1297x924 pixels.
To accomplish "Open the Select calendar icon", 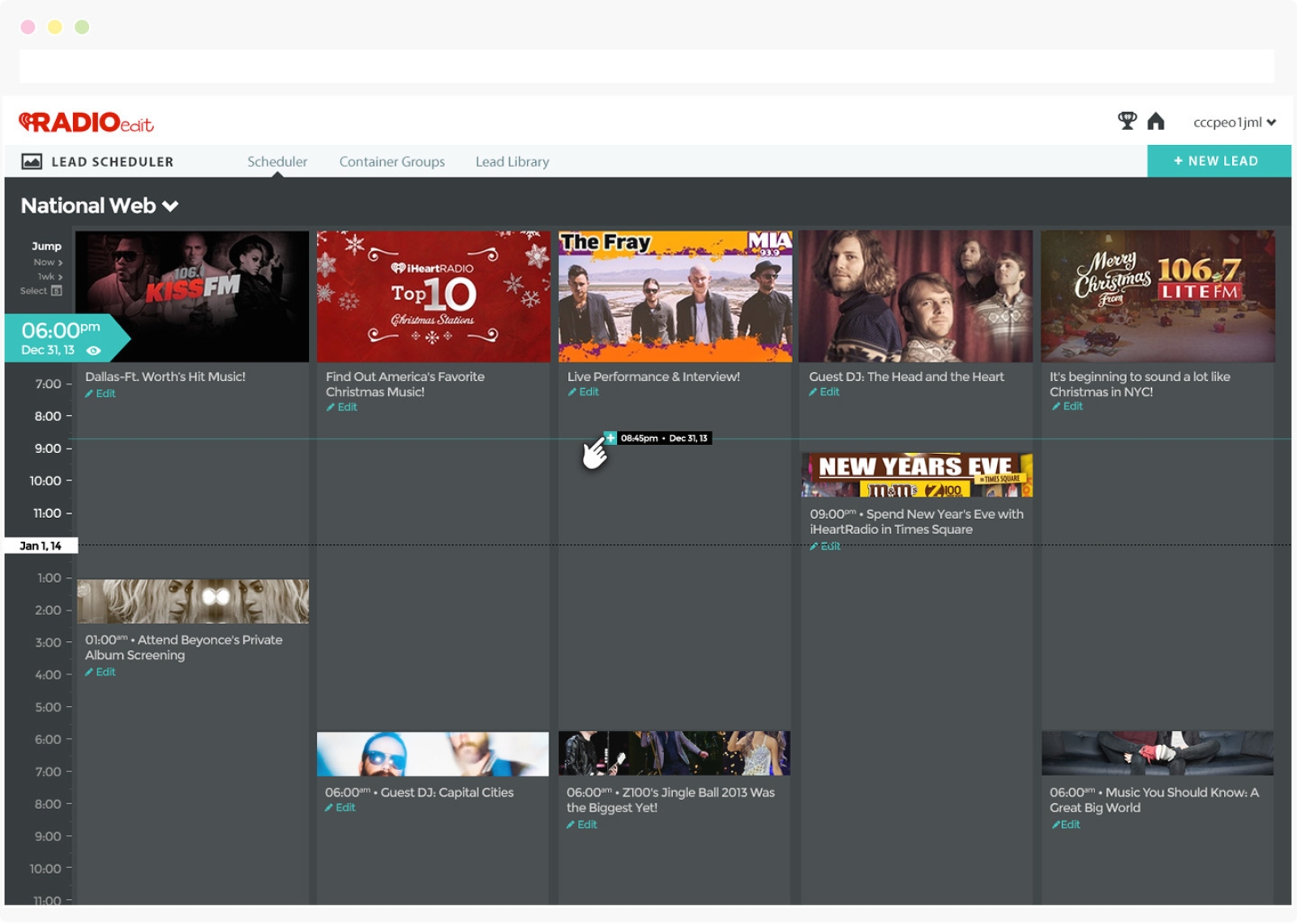I will (57, 291).
